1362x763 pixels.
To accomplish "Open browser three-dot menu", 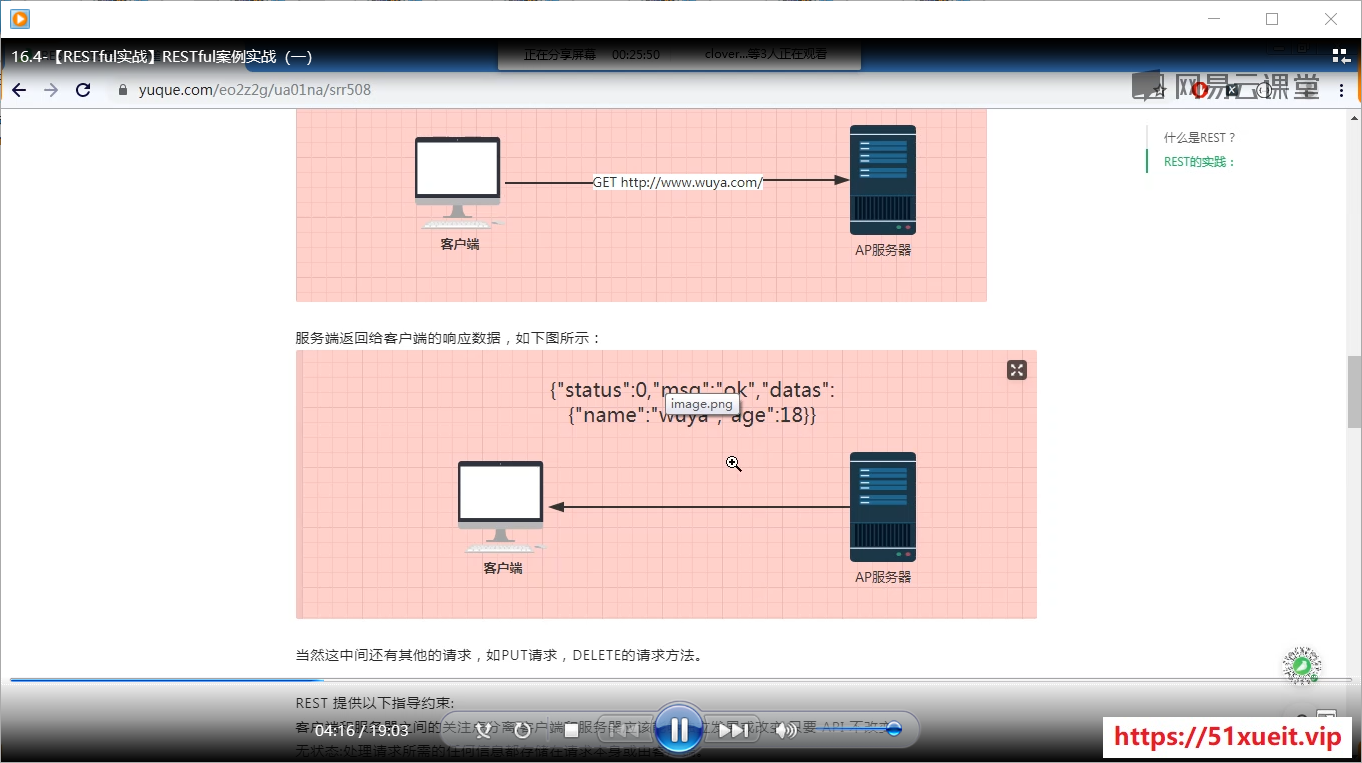I will pyautogui.click(x=1341, y=90).
